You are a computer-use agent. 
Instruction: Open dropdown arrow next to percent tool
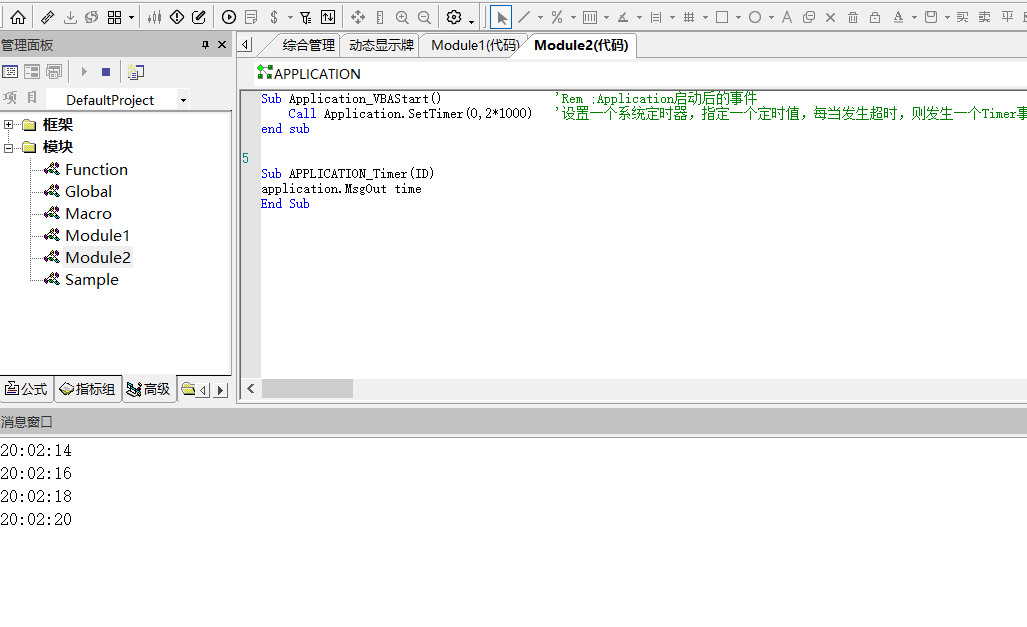(x=573, y=18)
